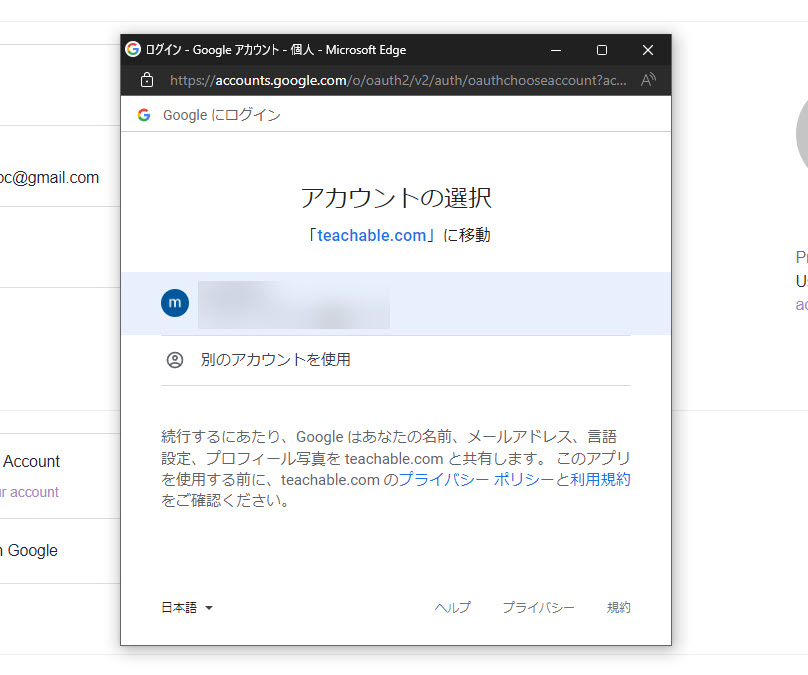The image size is (808, 675).
Task: Close the Google login popup window
Action: pyautogui.click(x=648, y=50)
